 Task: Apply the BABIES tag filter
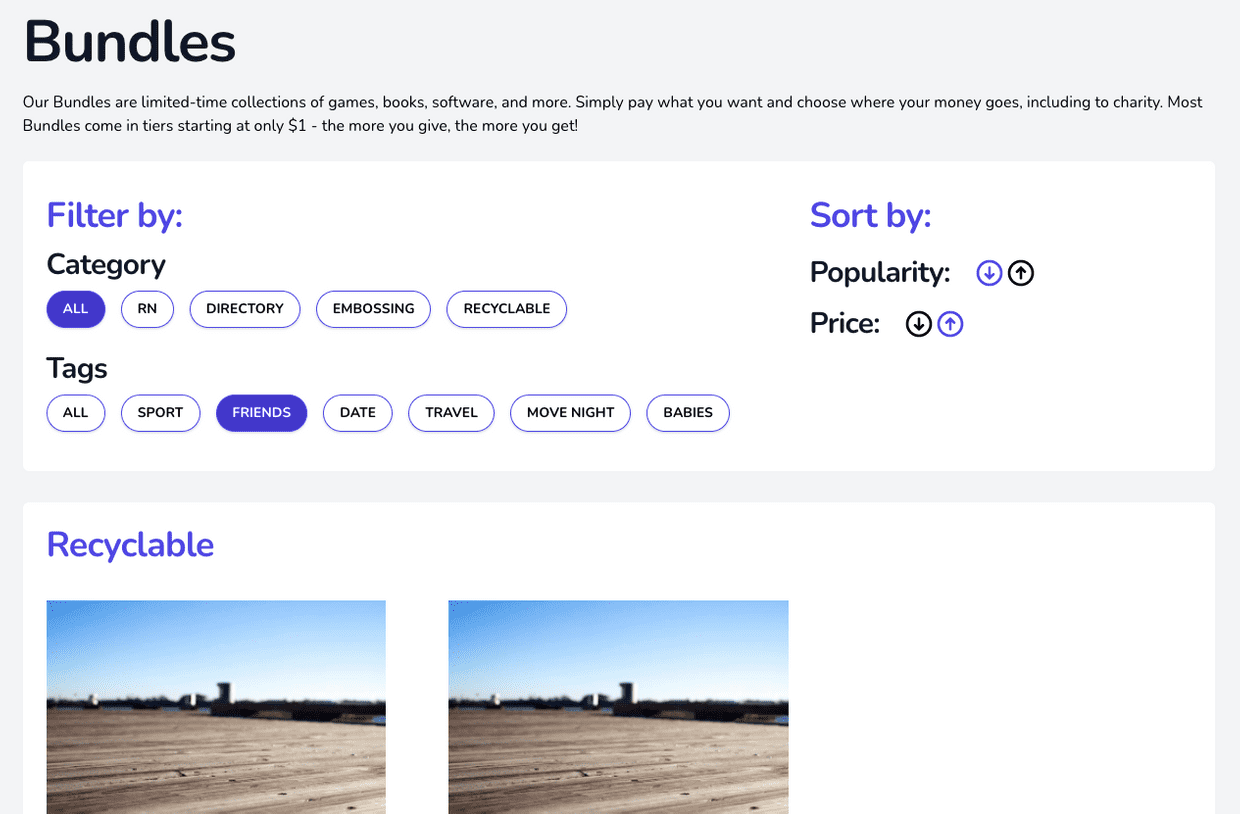[688, 413]
